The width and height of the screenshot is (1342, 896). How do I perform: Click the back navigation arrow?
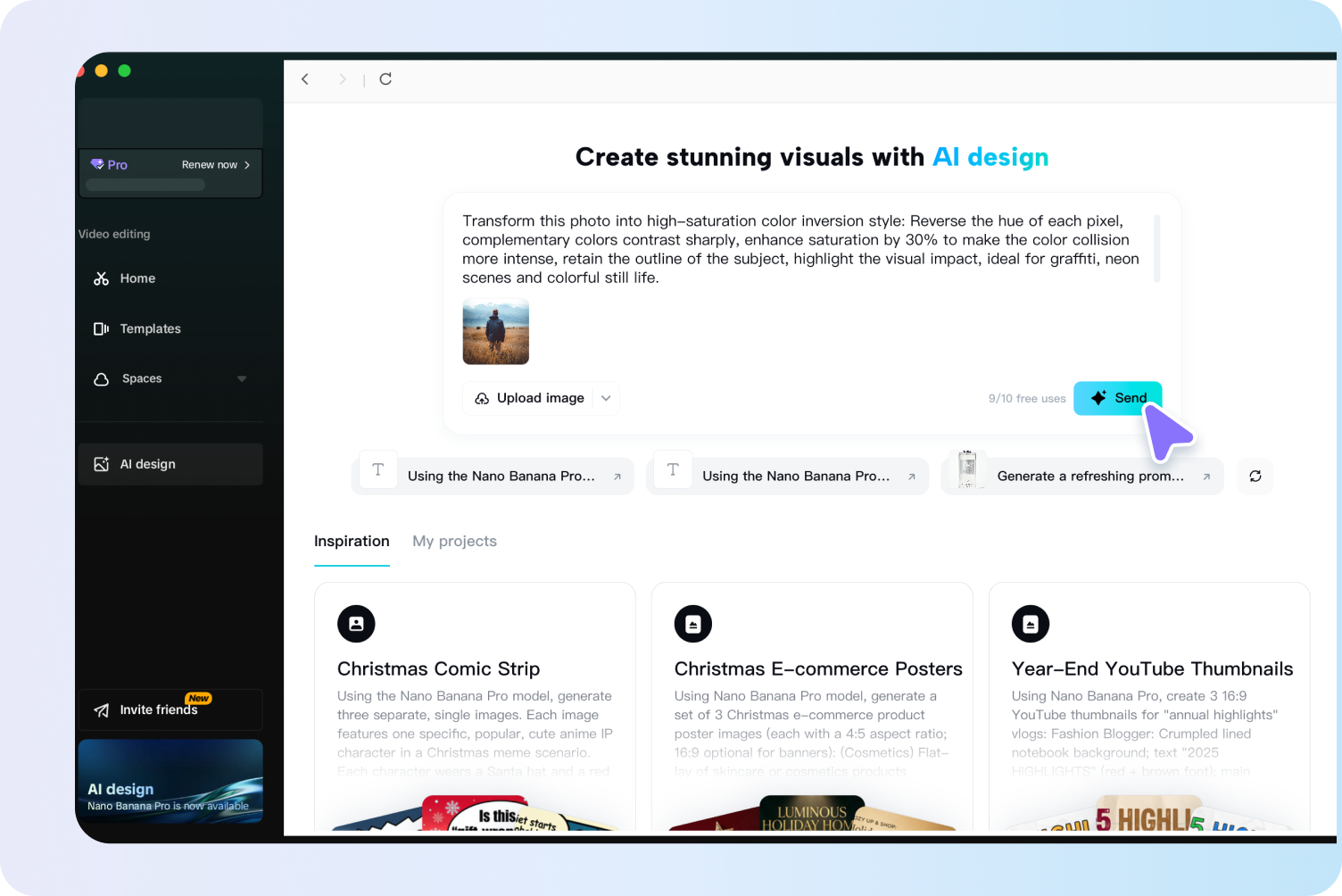click(x=305, y=79)
